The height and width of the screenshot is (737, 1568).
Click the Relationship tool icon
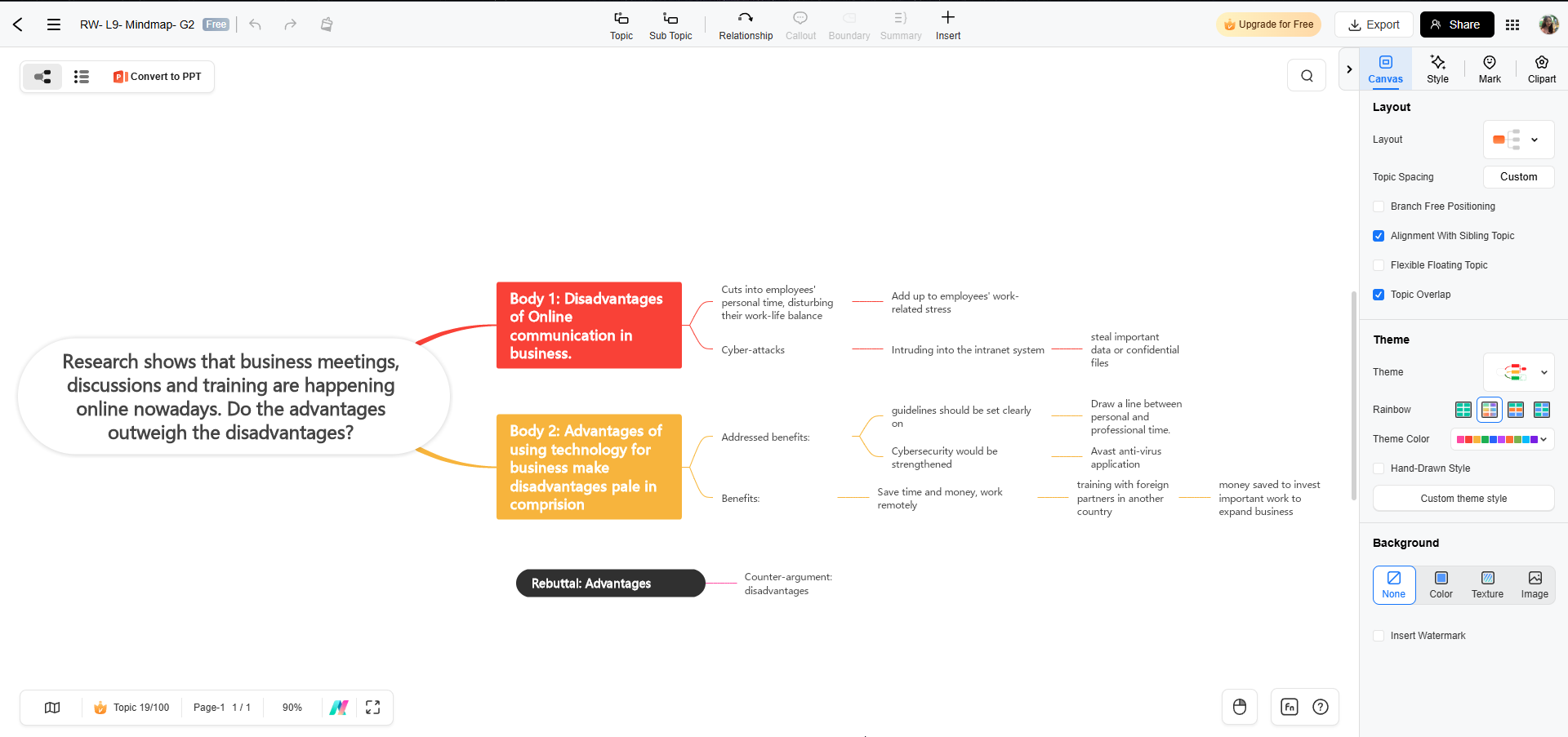(745, 19)
